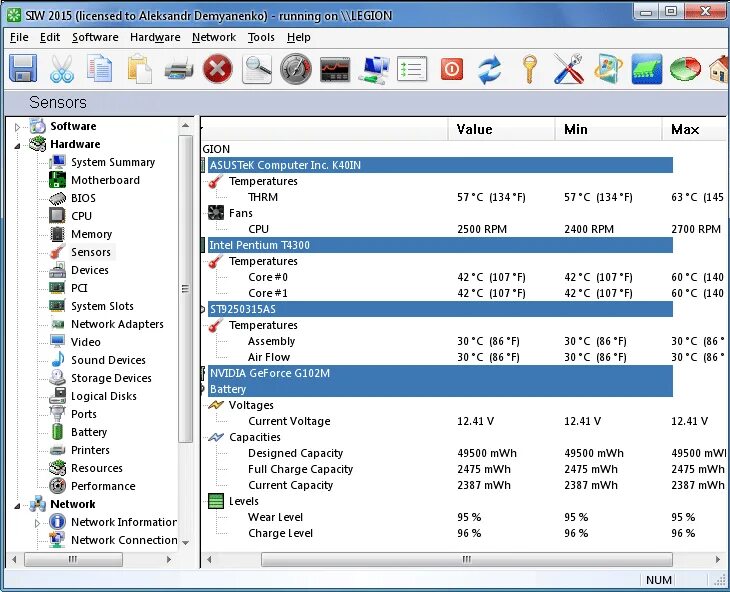Click the tree panel vertical scrollbar thumb

(185, 289)
